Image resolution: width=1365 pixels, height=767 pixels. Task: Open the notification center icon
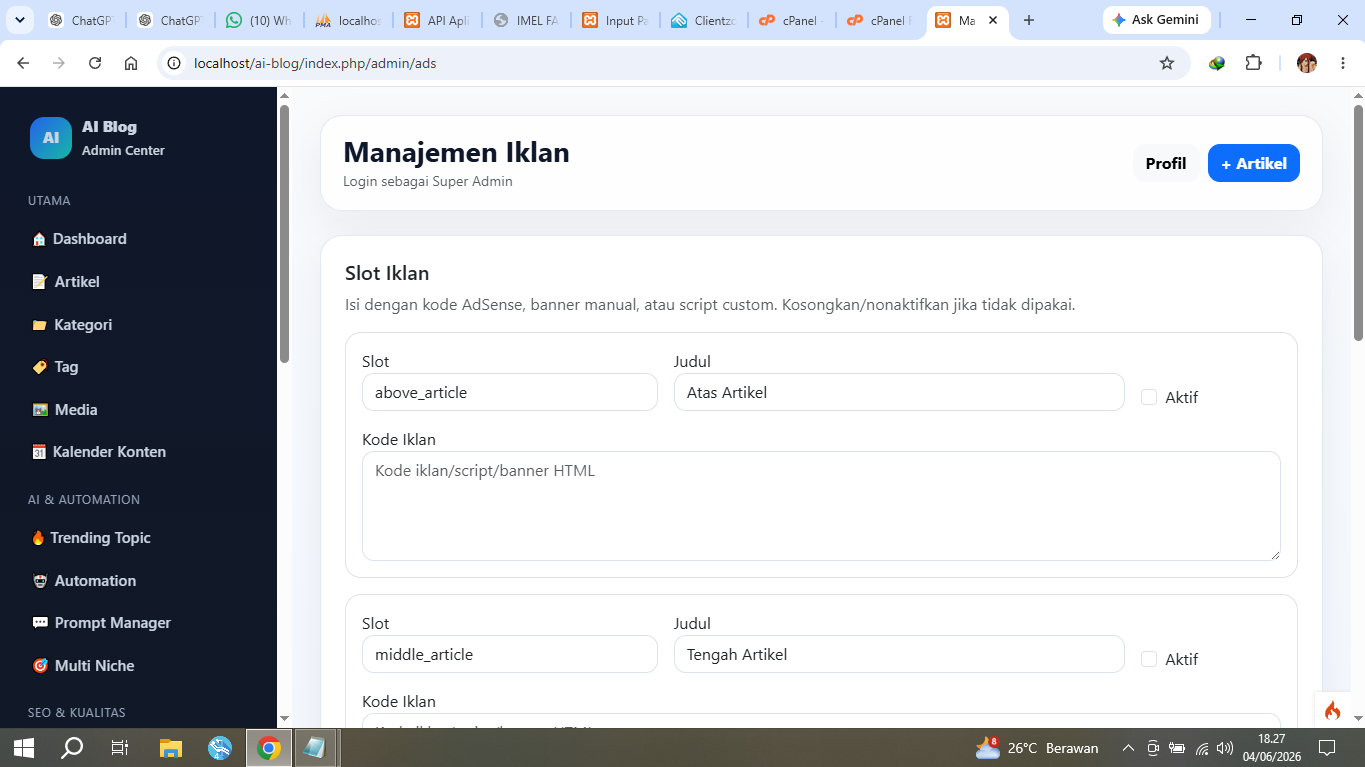pos(1327,747)
